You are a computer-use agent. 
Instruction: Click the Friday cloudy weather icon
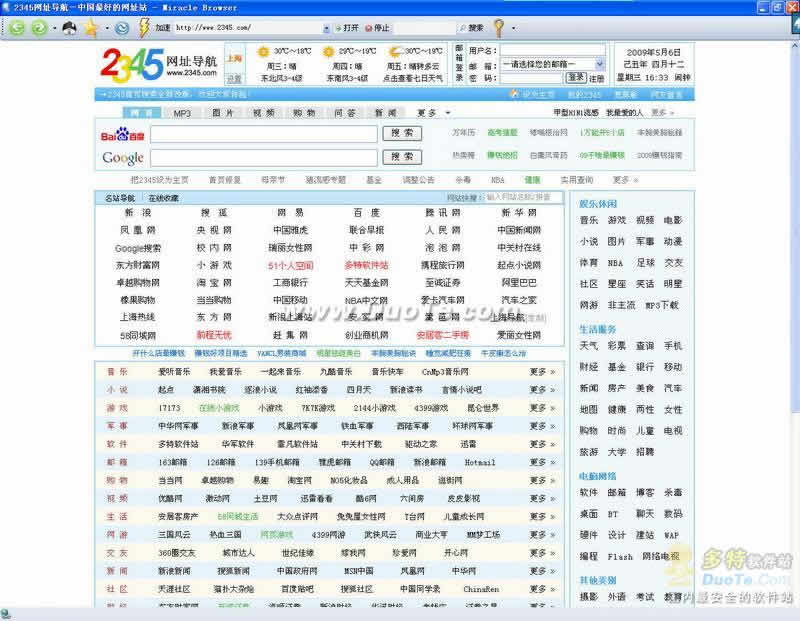pos(395,52)
